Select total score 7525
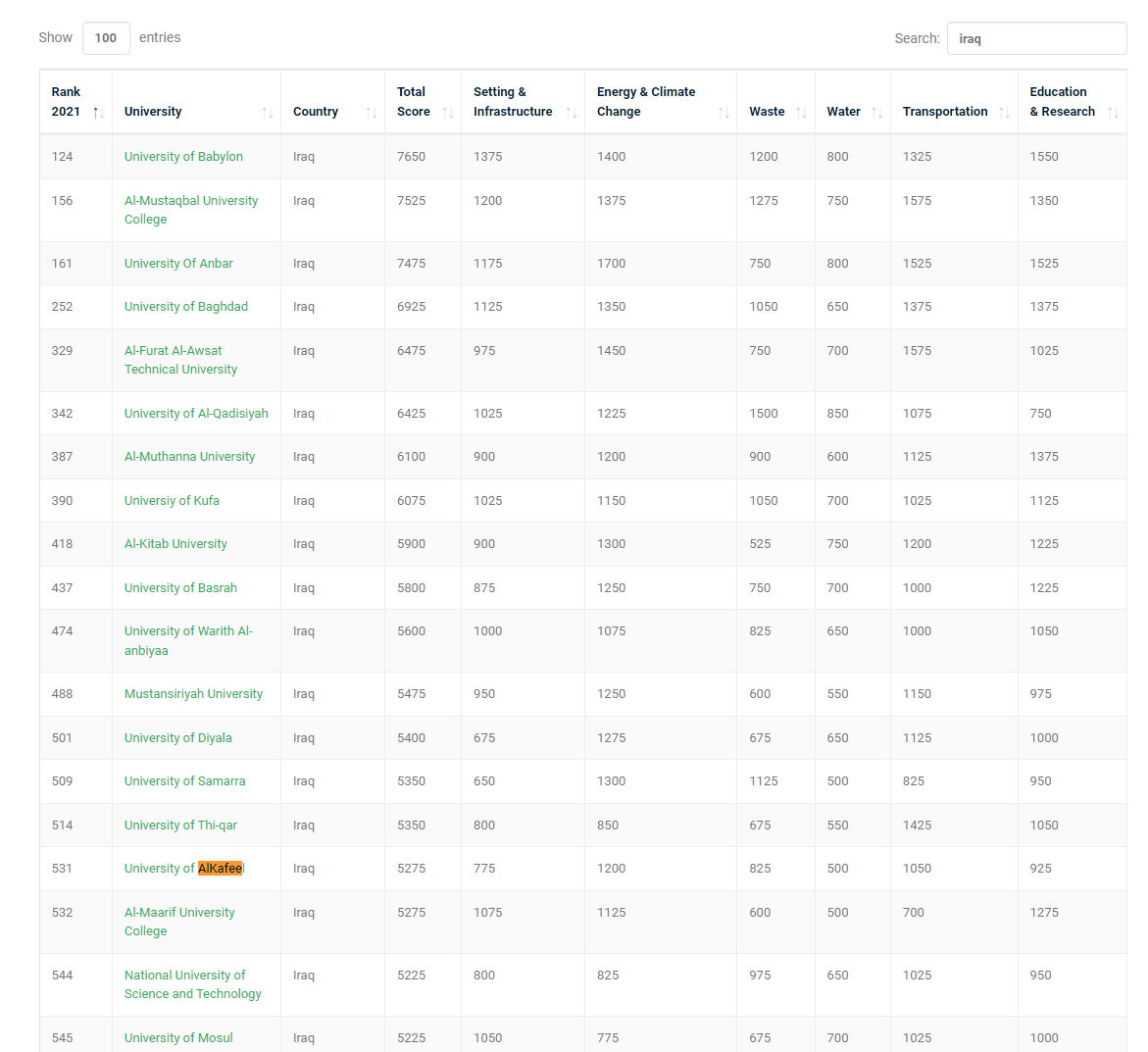The image size is (1148, 1052). pos(412,201)
